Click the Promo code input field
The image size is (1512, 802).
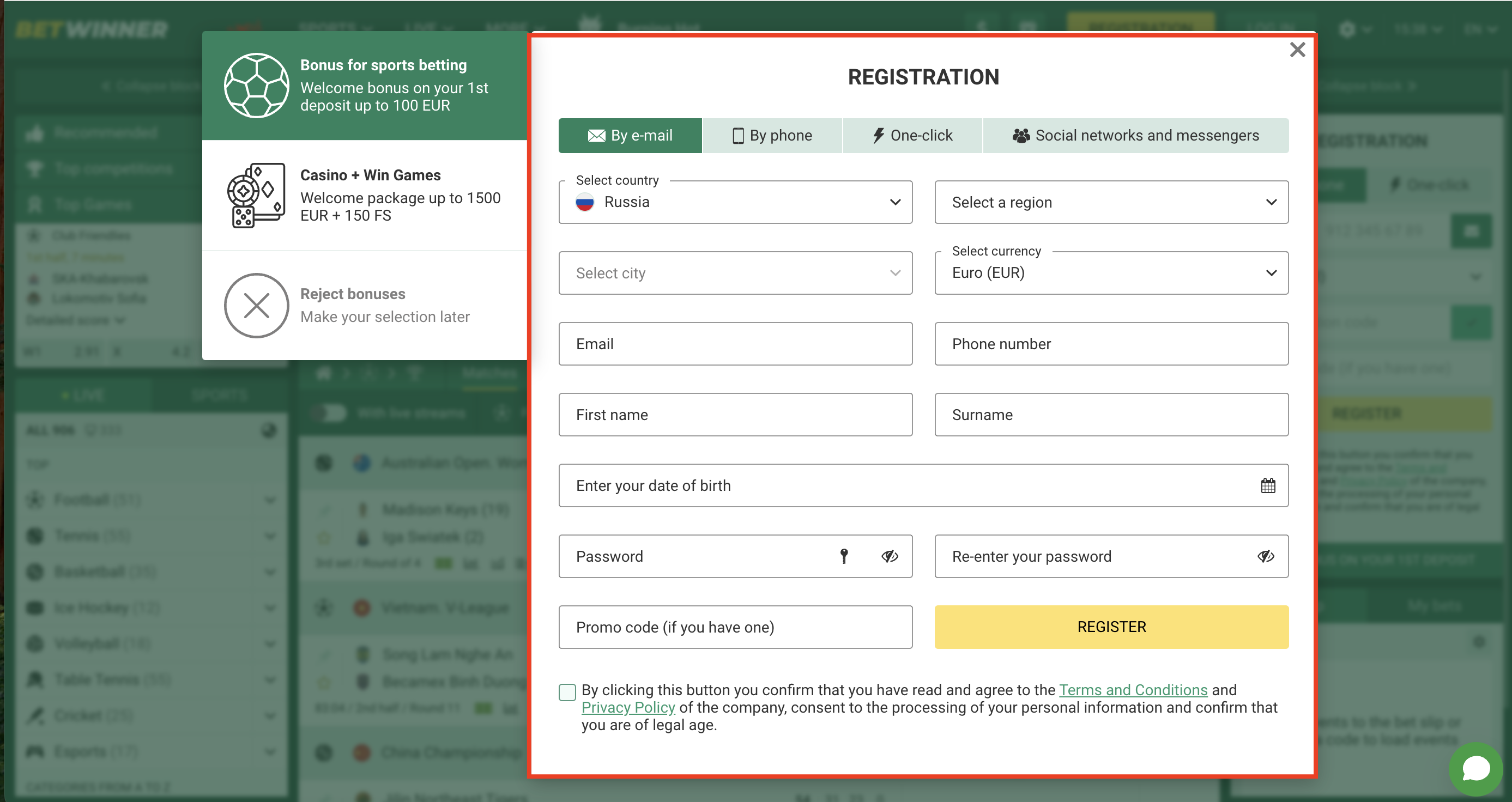click(735, 627)
